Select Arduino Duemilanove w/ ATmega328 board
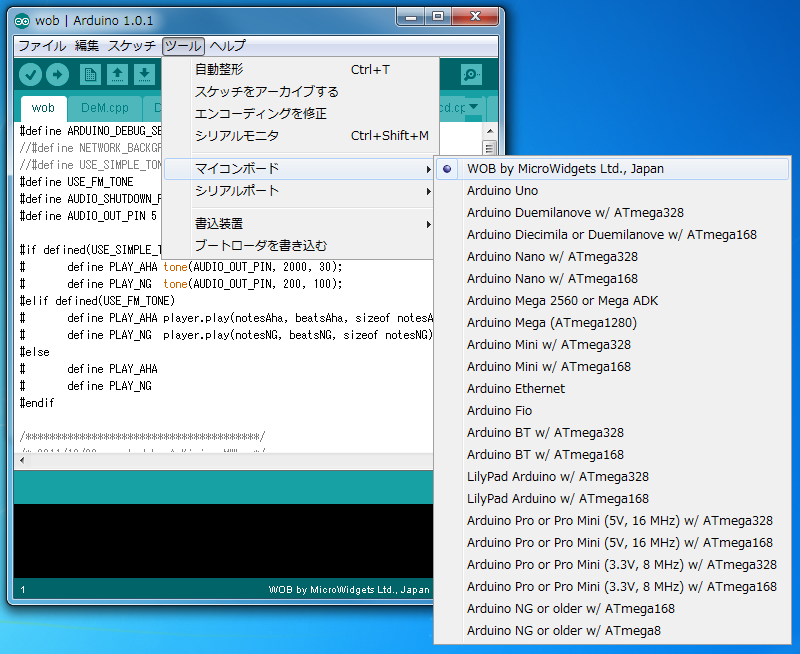The image size is (800, 654). [x=612, y=213]
